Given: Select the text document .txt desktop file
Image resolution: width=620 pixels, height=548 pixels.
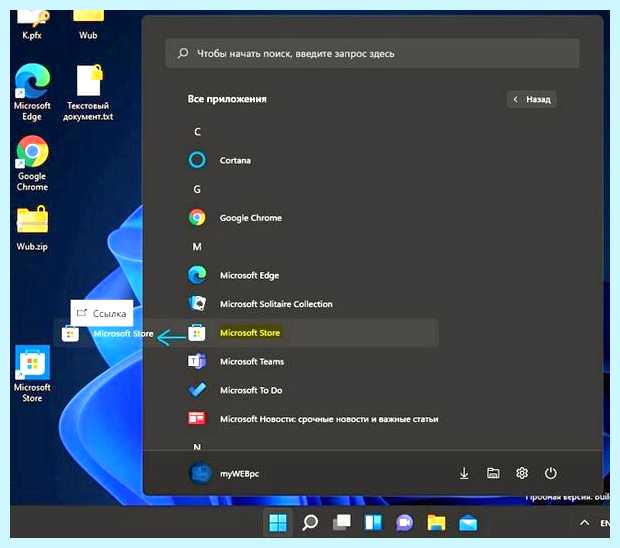Looking at the screenshot, I should coord(88,93).
